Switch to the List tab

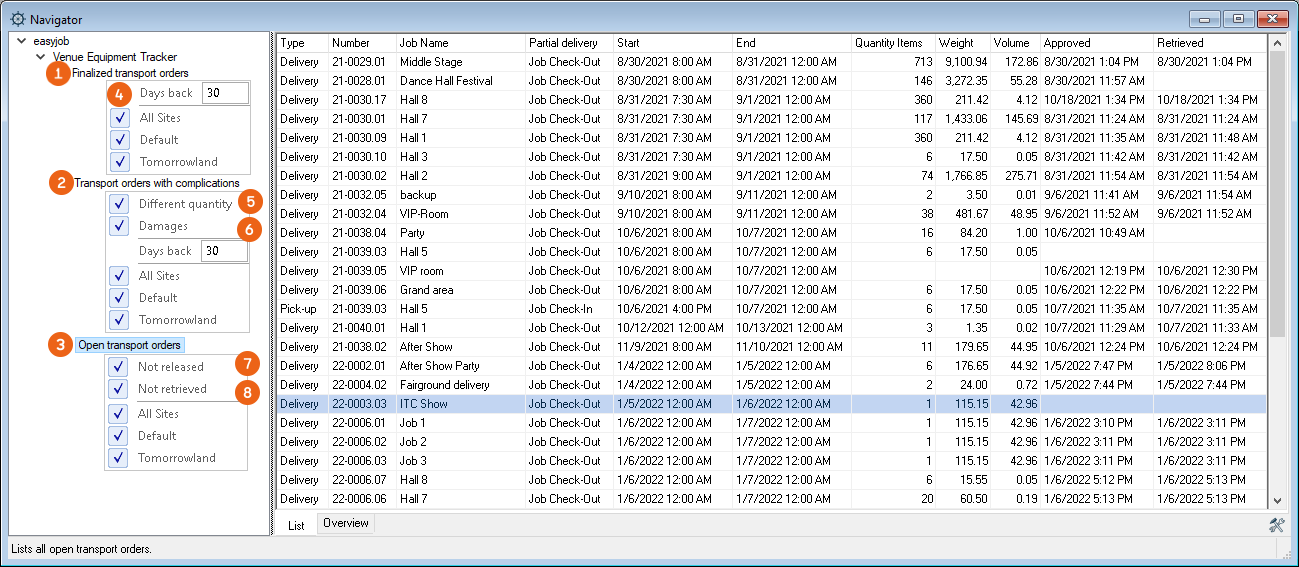(296, 525)
